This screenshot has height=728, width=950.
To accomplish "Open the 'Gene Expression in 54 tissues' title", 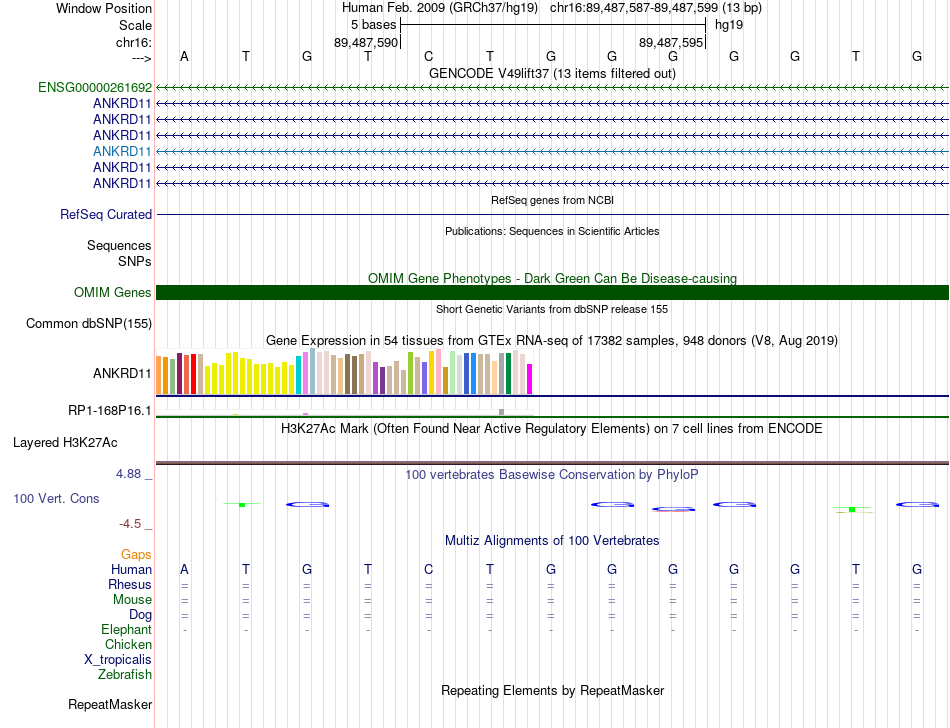I will click(x=552, y=341).
